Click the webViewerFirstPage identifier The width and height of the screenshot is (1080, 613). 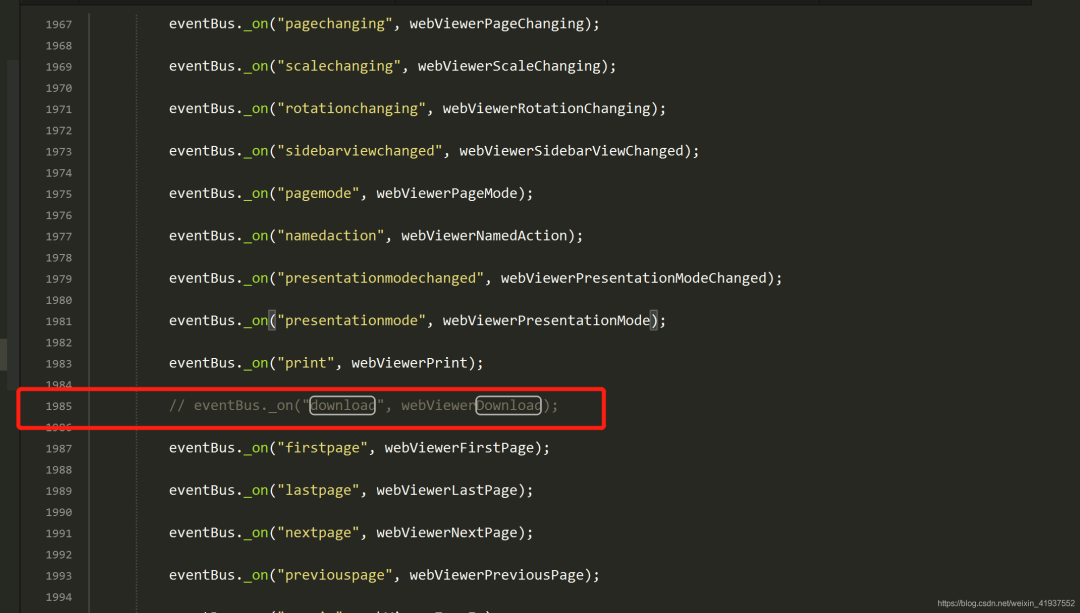tap(459, 448)
